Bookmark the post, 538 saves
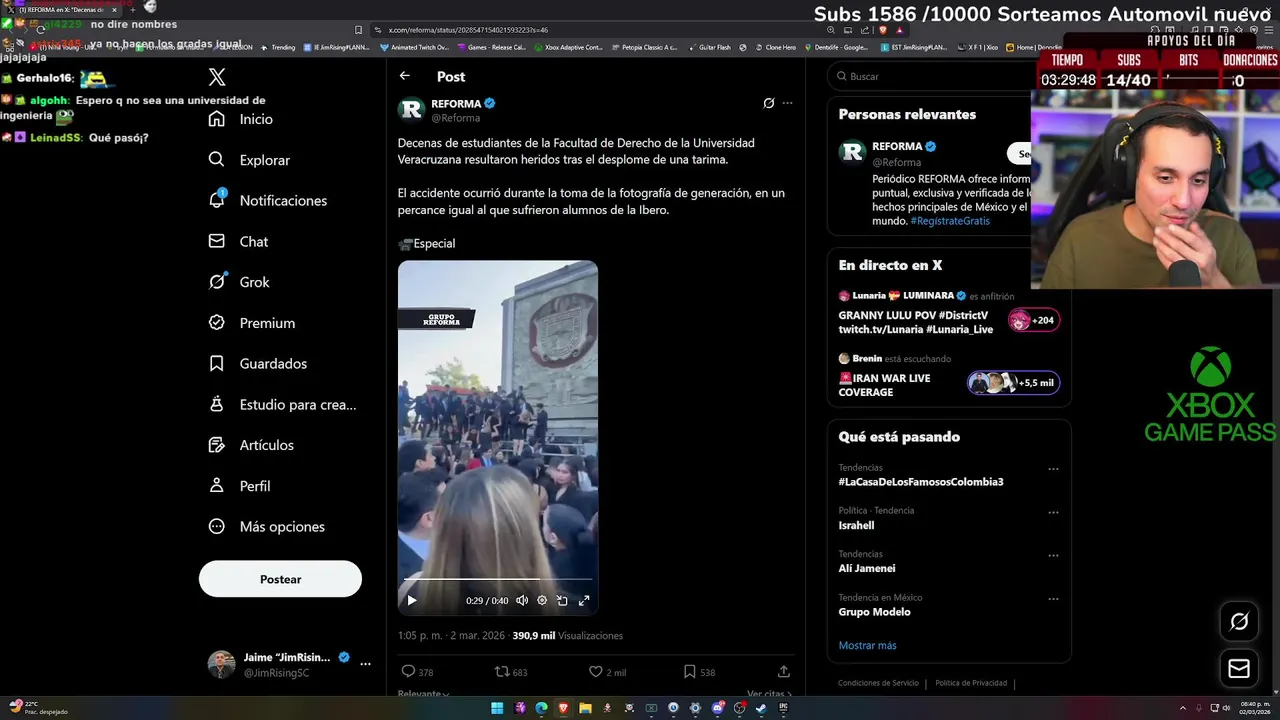The width and height of the screenshot is (1280, 720). pyautogui.click(x=699, y=672)
